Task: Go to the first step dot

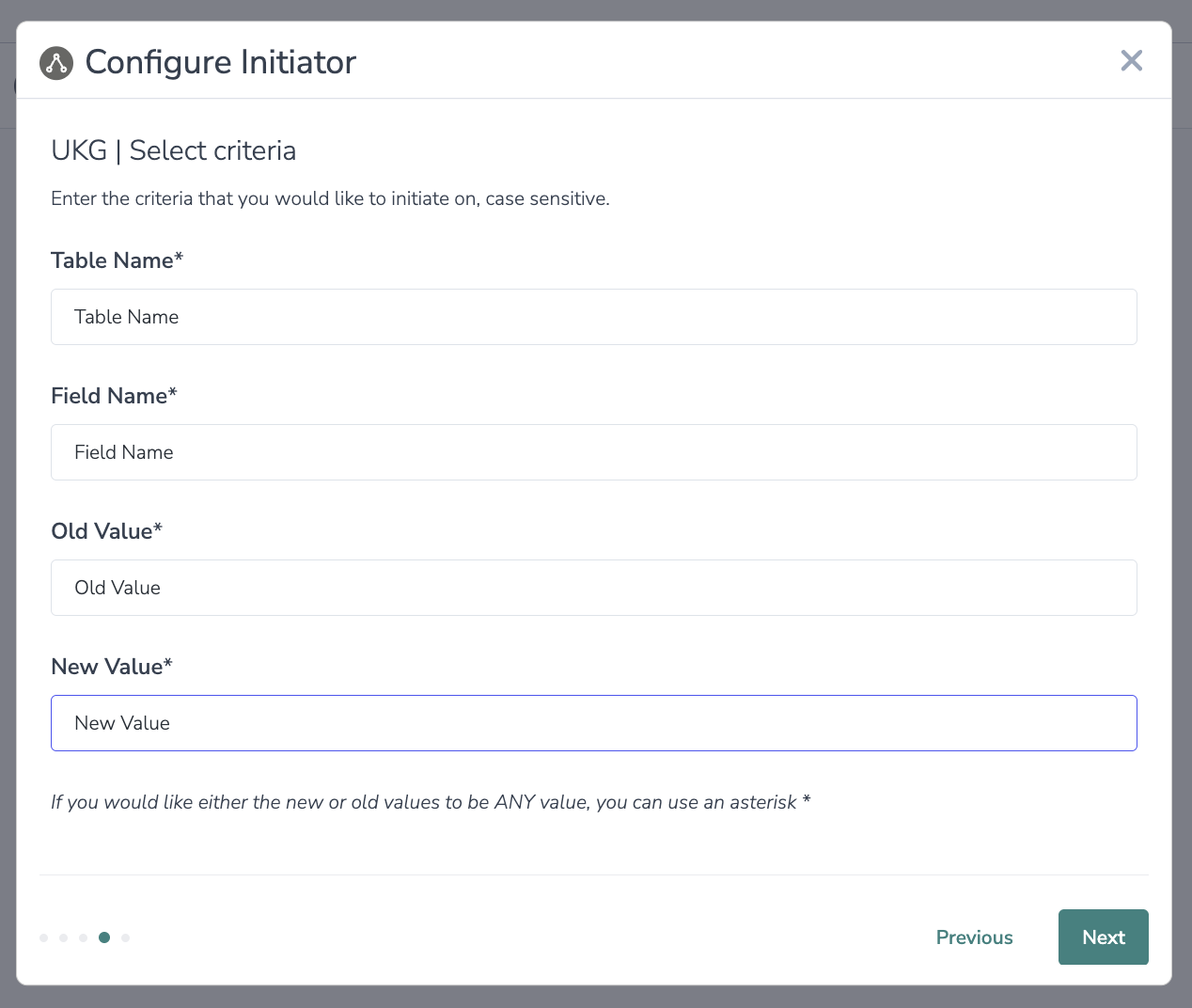Action: [44, 937]
